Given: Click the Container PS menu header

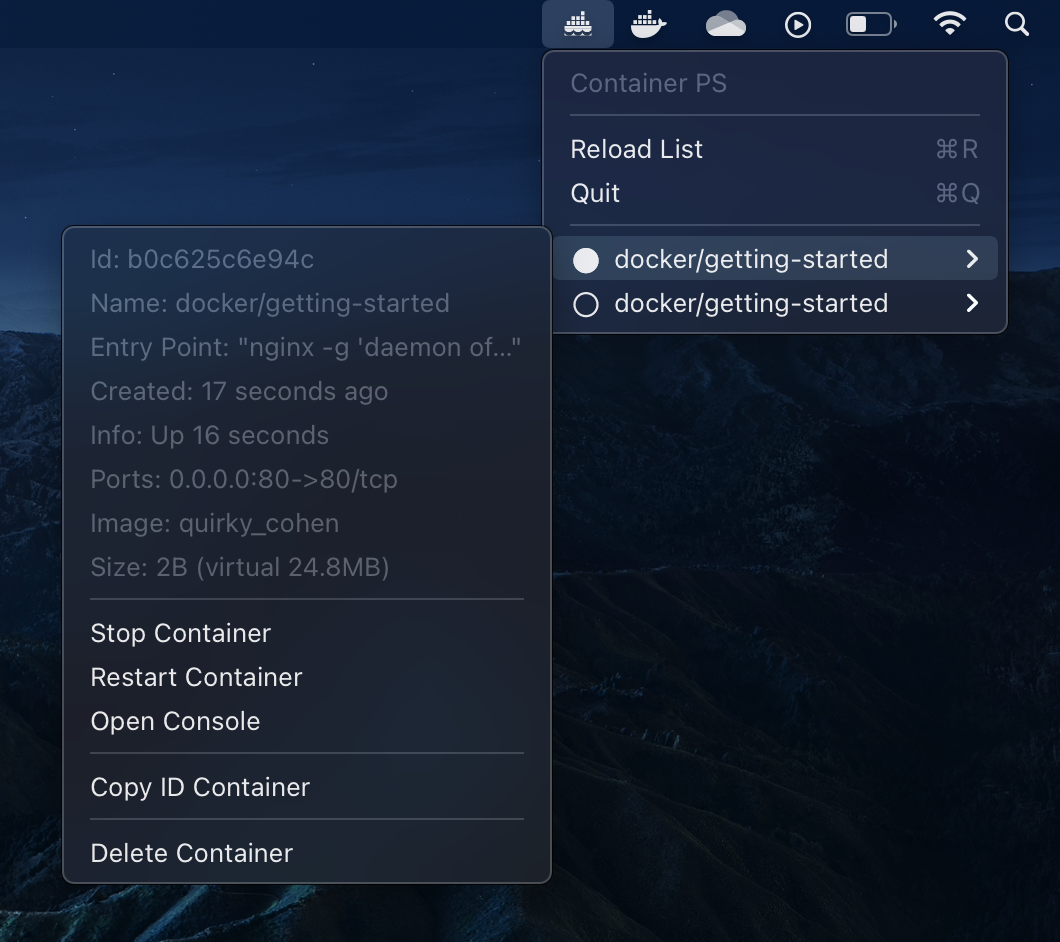Looking at the screenshot, I should click(775, 83).
